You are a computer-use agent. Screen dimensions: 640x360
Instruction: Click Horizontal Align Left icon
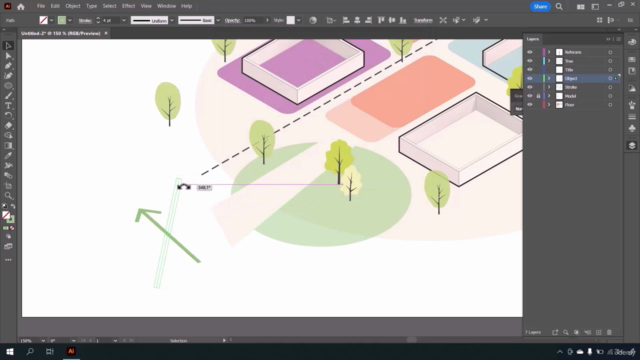(x=346, y=20)
